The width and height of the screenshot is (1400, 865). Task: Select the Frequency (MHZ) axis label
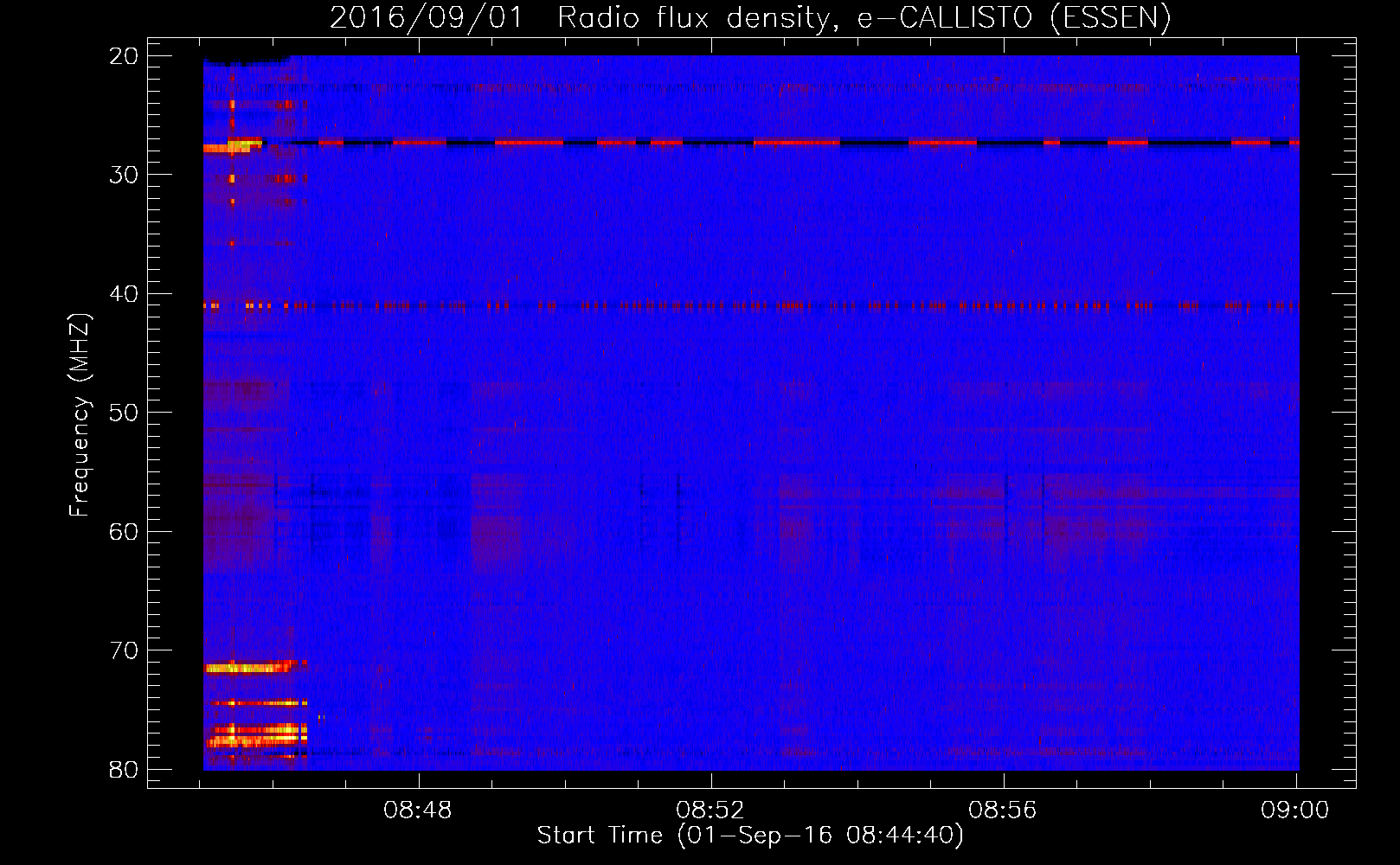[x=80, y=414]
